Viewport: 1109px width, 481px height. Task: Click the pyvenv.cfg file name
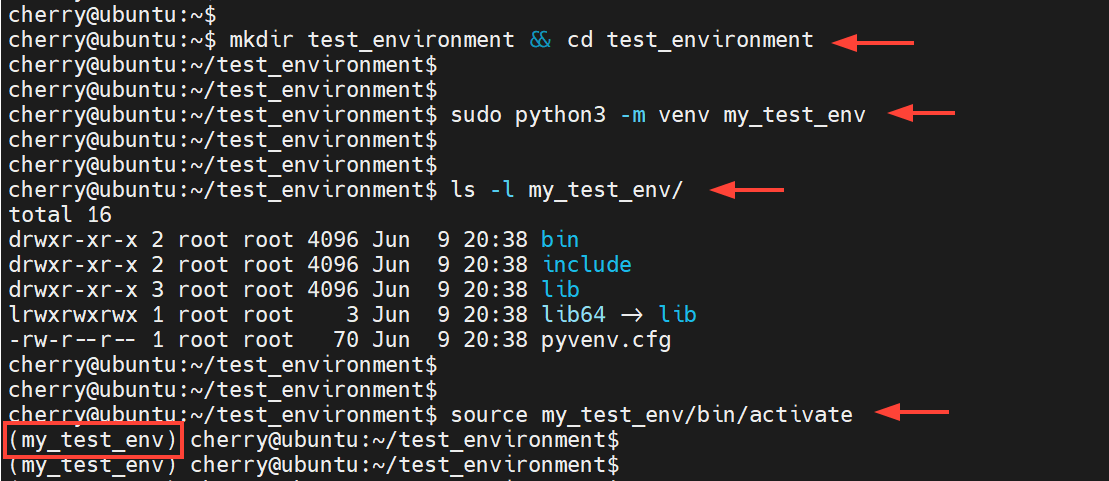[606, 340]
